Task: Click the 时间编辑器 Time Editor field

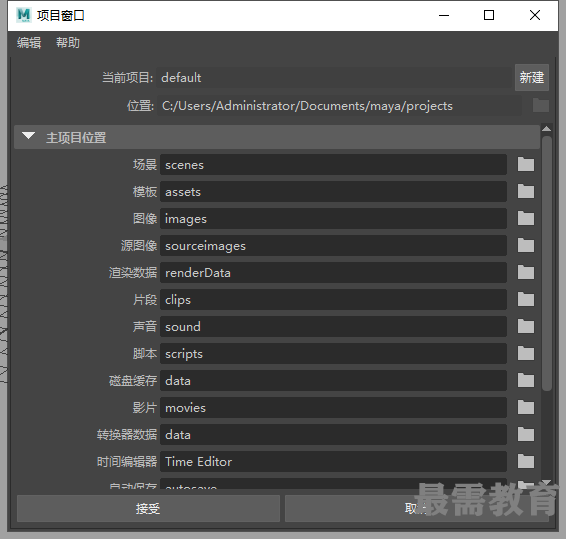Action: (334, 461)
